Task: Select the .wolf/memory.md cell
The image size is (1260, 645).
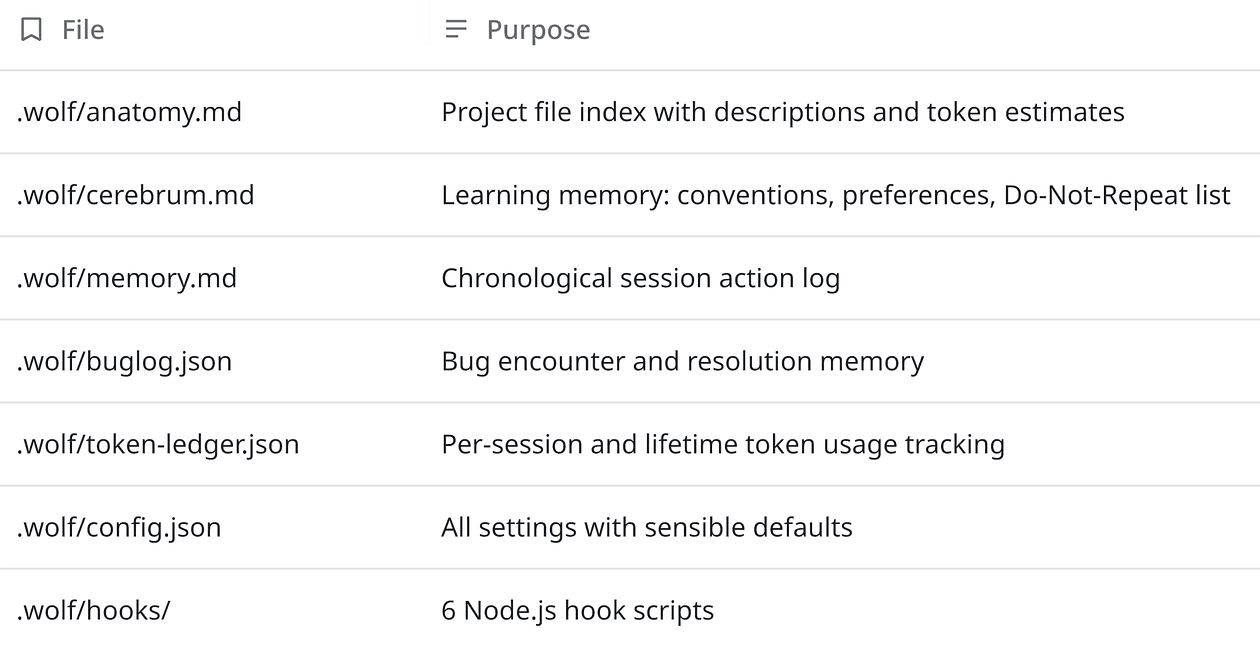Action: point(127,278)
